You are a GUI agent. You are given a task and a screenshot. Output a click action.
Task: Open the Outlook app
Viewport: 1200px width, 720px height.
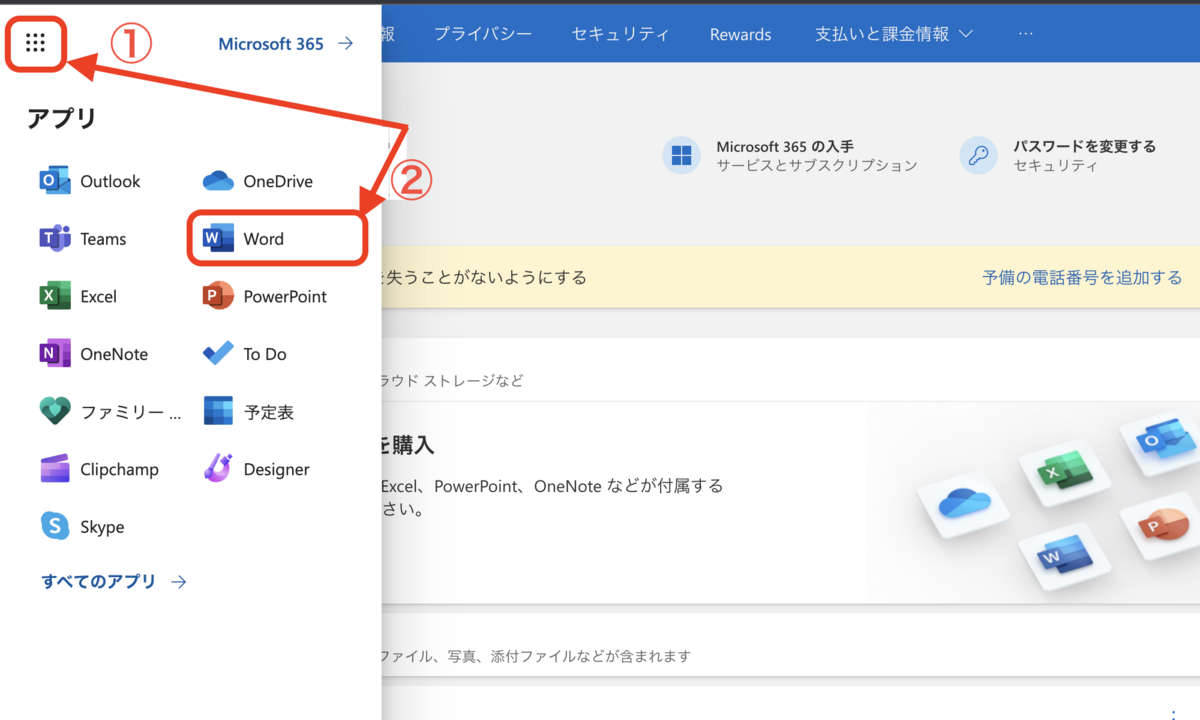[92, 181]
